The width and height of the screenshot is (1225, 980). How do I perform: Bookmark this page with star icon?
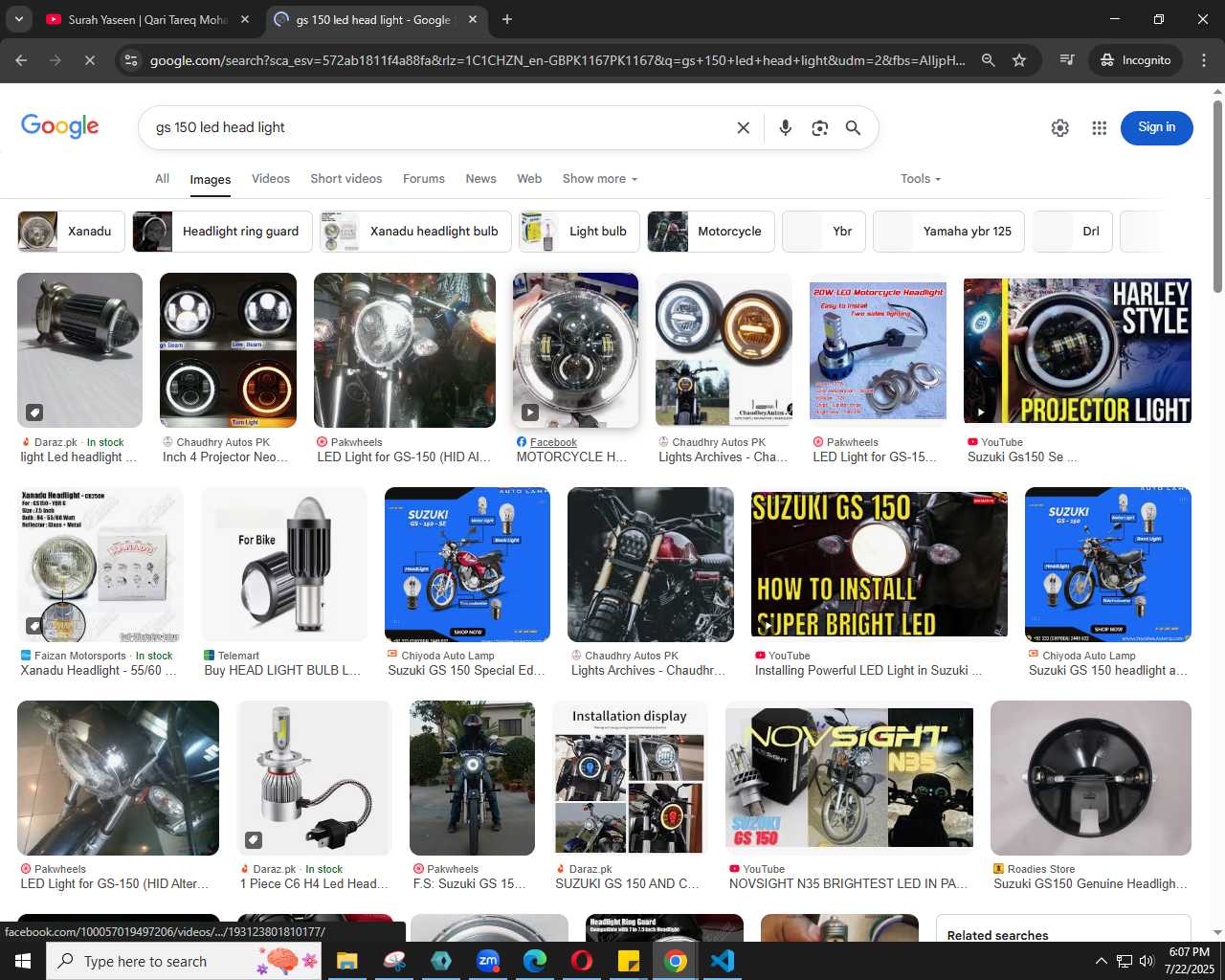1019,60
